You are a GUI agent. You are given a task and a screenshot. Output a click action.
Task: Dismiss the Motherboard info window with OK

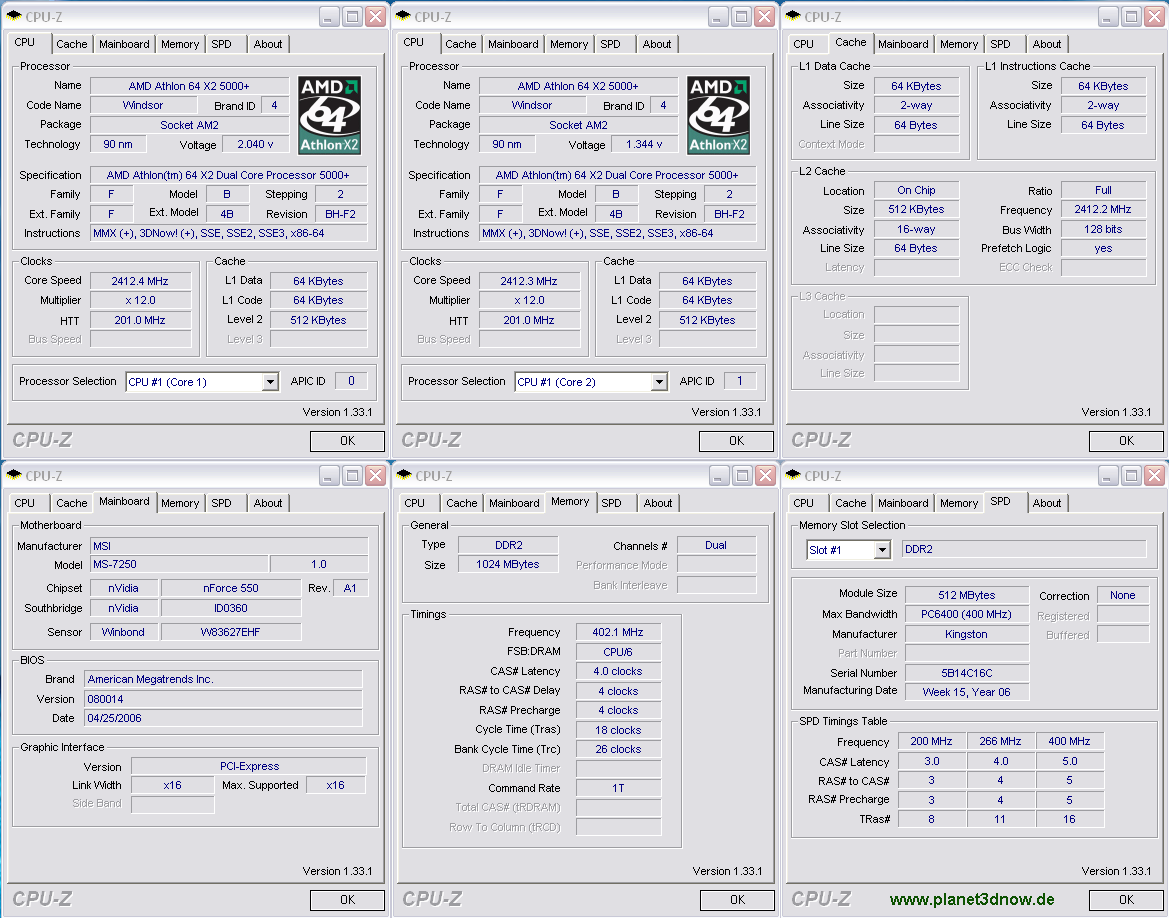click(347, 900)
